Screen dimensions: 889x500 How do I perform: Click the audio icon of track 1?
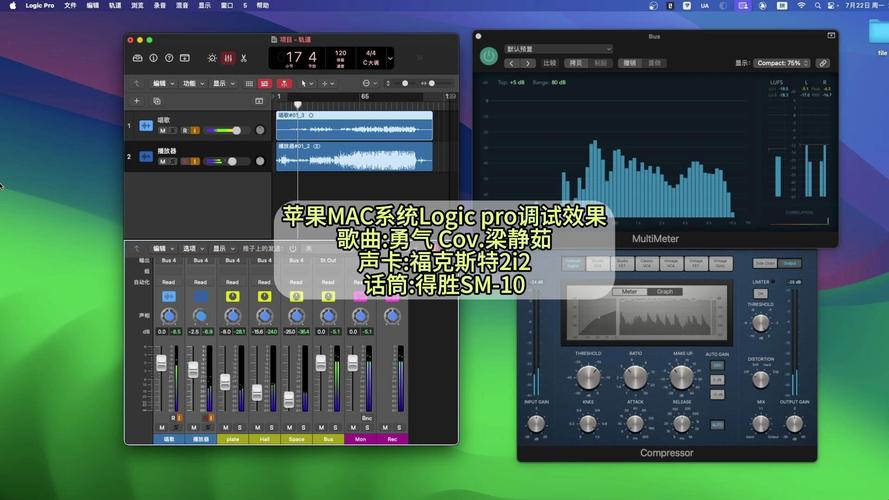pos(146,125)
